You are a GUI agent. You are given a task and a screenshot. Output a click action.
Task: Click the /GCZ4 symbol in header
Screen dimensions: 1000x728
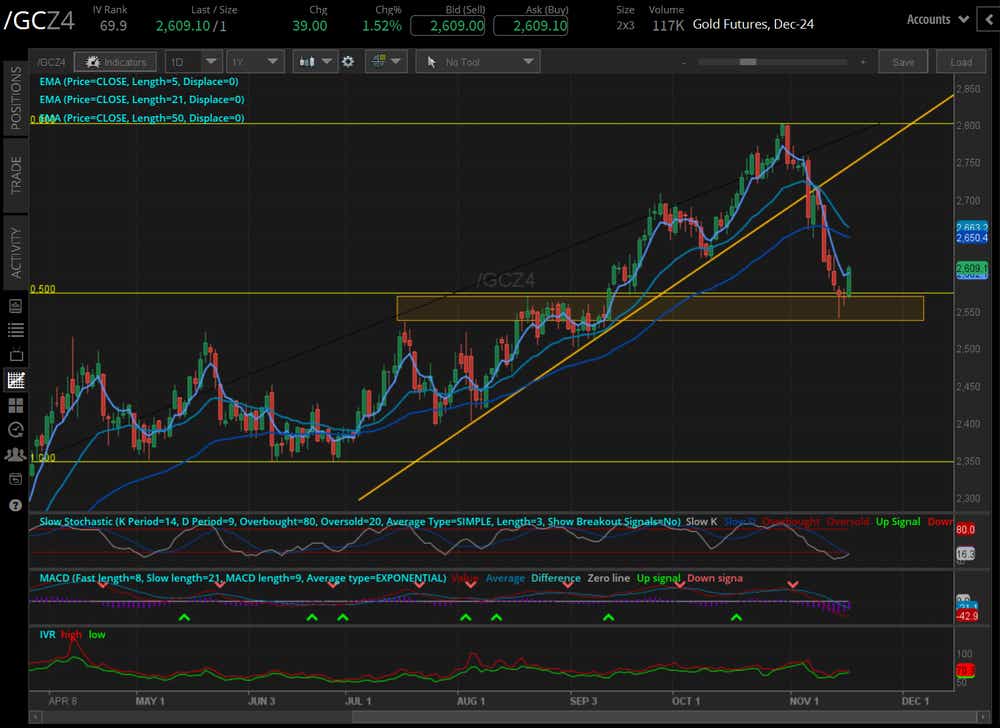[x=40, y=20]
